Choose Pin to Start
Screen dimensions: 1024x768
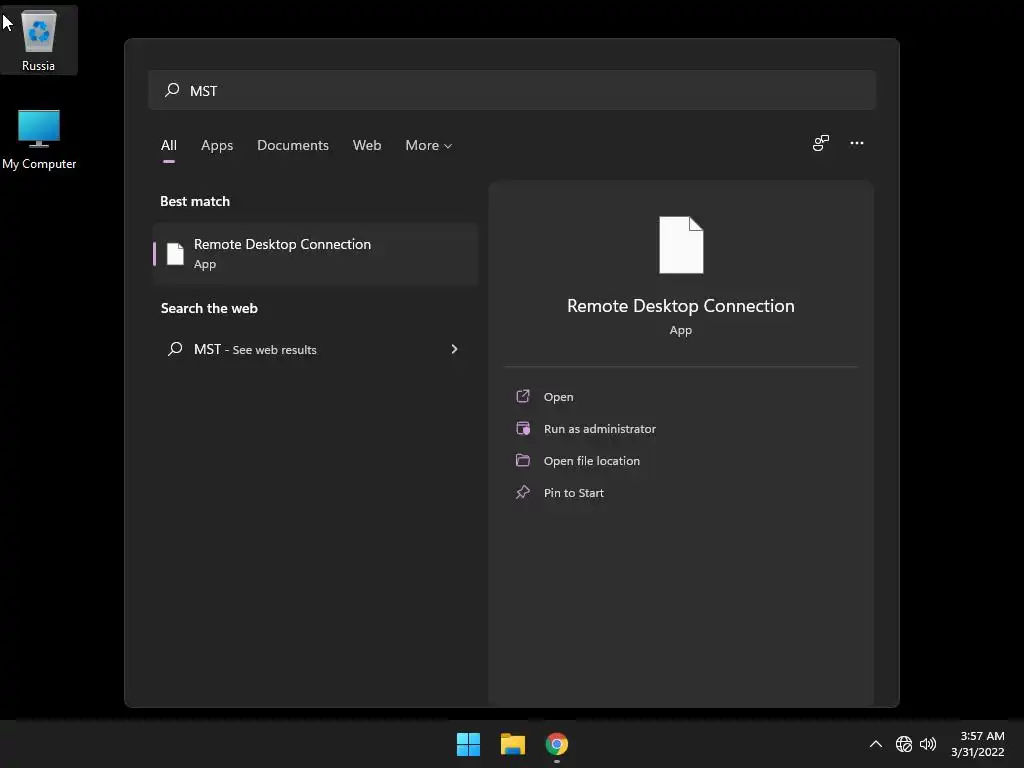pyautogui.click(x=573, y=493)
